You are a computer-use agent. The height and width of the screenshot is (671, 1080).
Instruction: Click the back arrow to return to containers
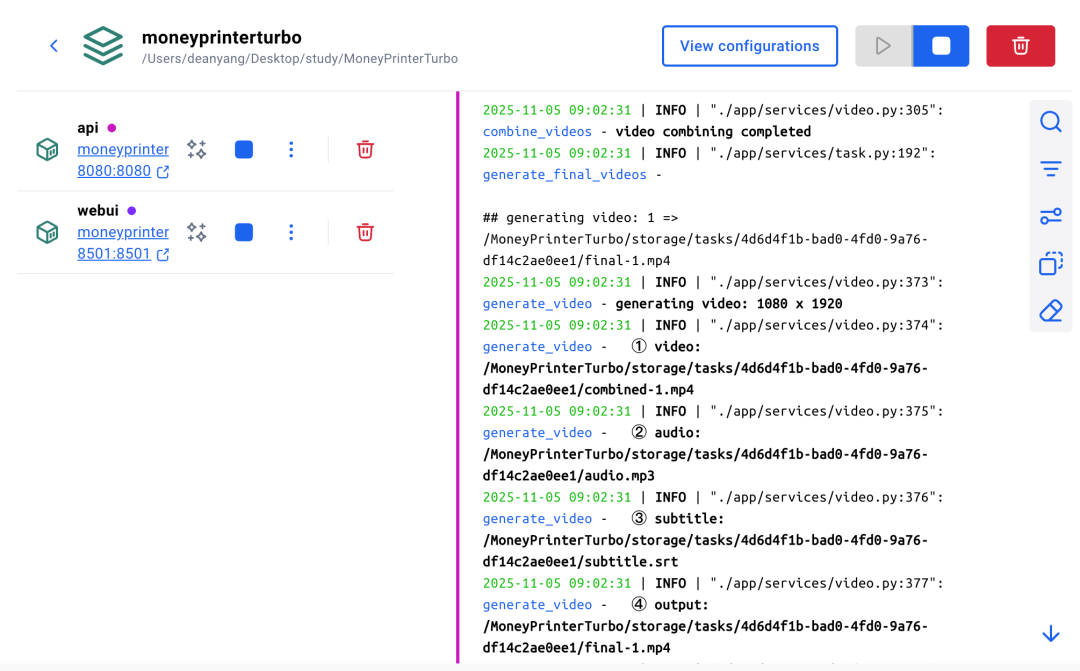pyautogui.click(x=54, y=46)
